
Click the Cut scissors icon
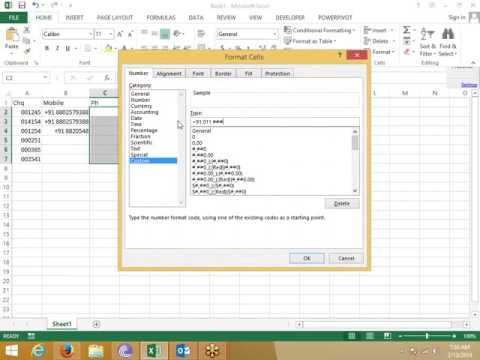27,30
